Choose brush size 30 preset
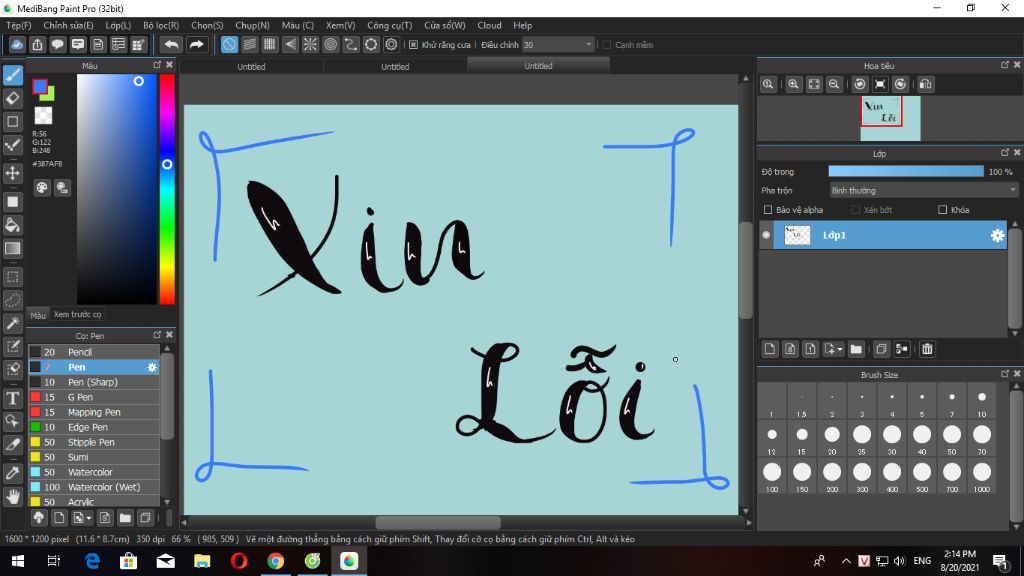The image size is (1024, 576). pos(892,439)
